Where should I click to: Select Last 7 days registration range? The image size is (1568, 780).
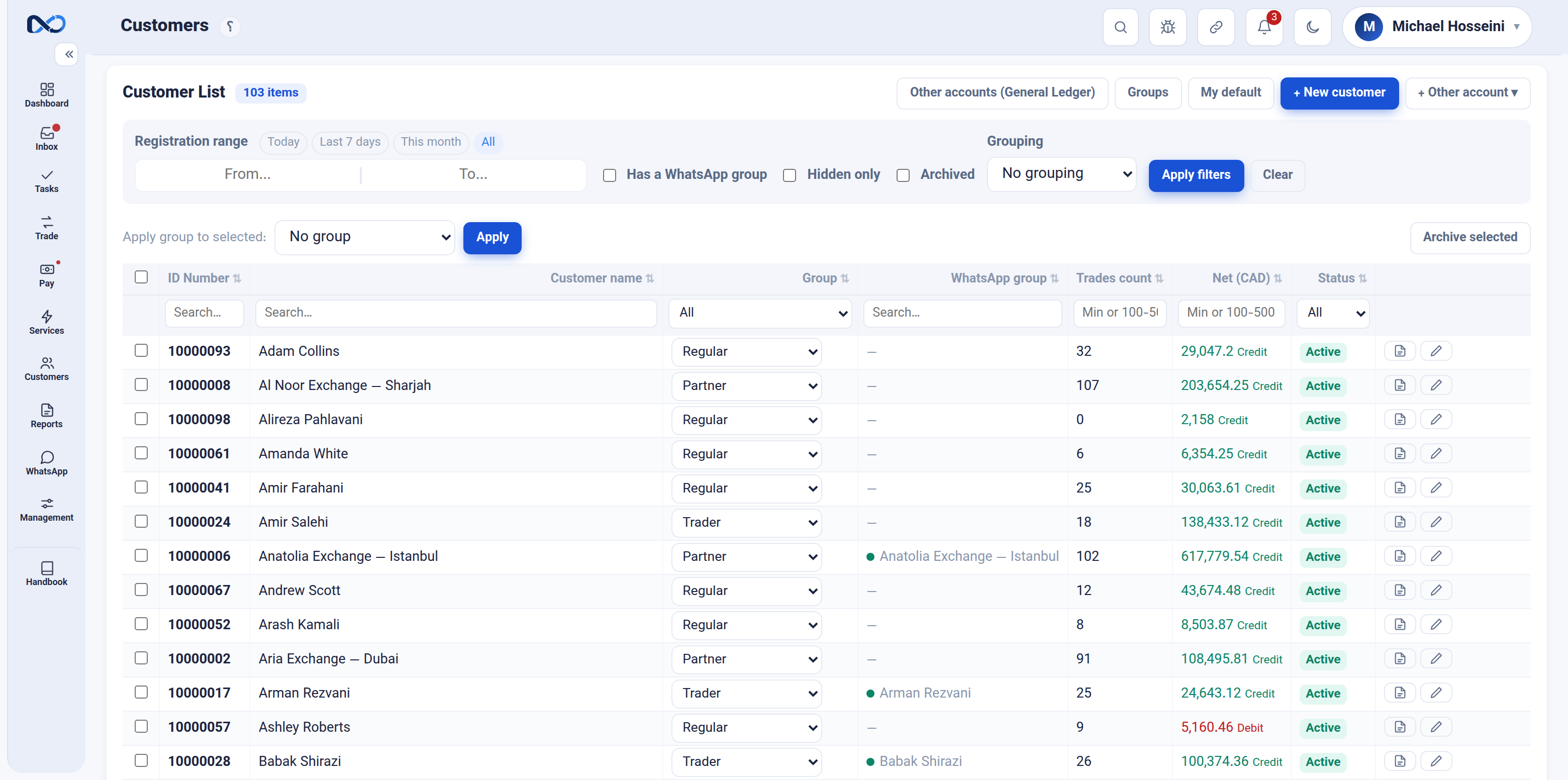350,142
